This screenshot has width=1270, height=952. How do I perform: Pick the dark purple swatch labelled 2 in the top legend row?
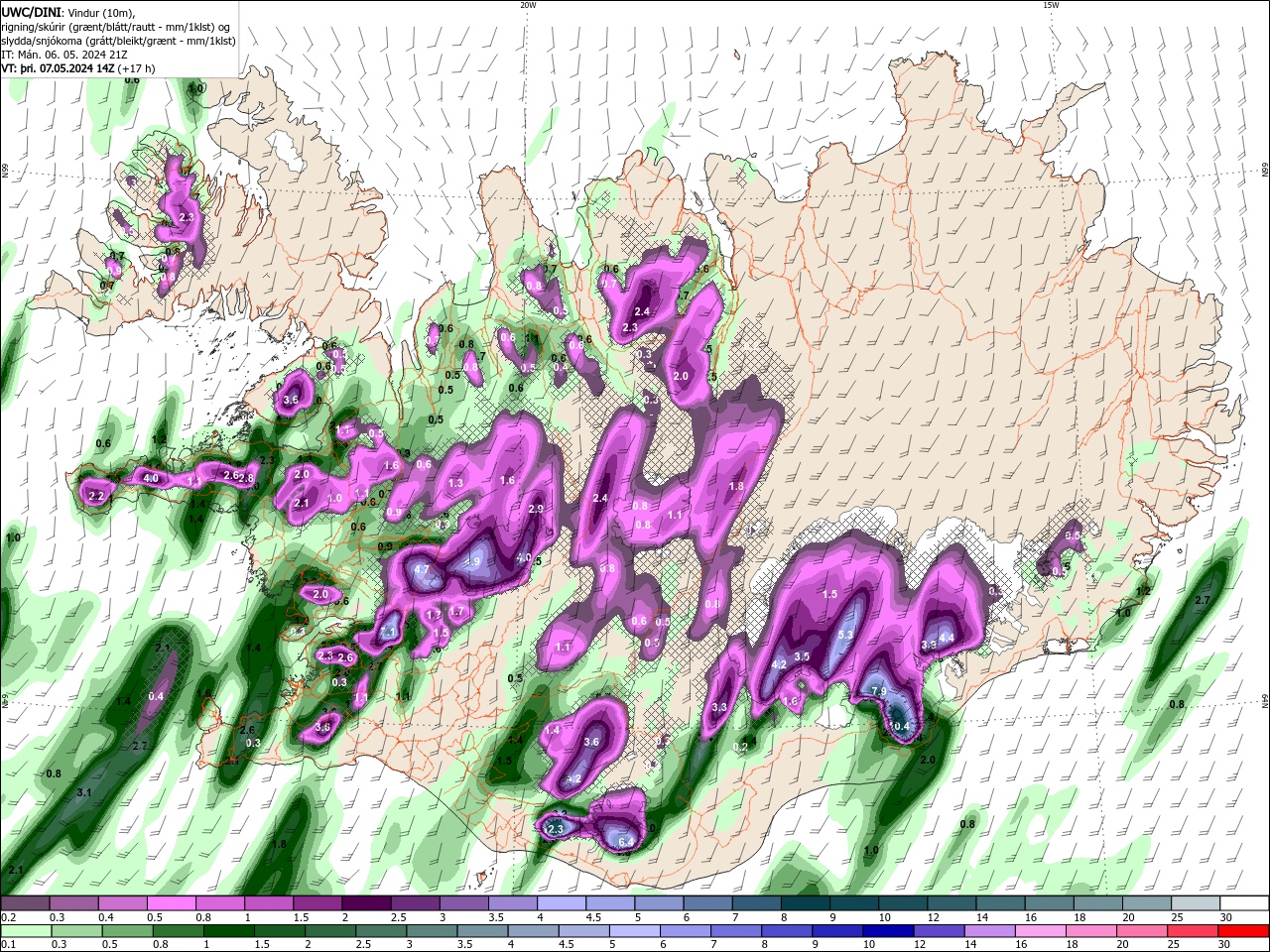coord(366,903)
